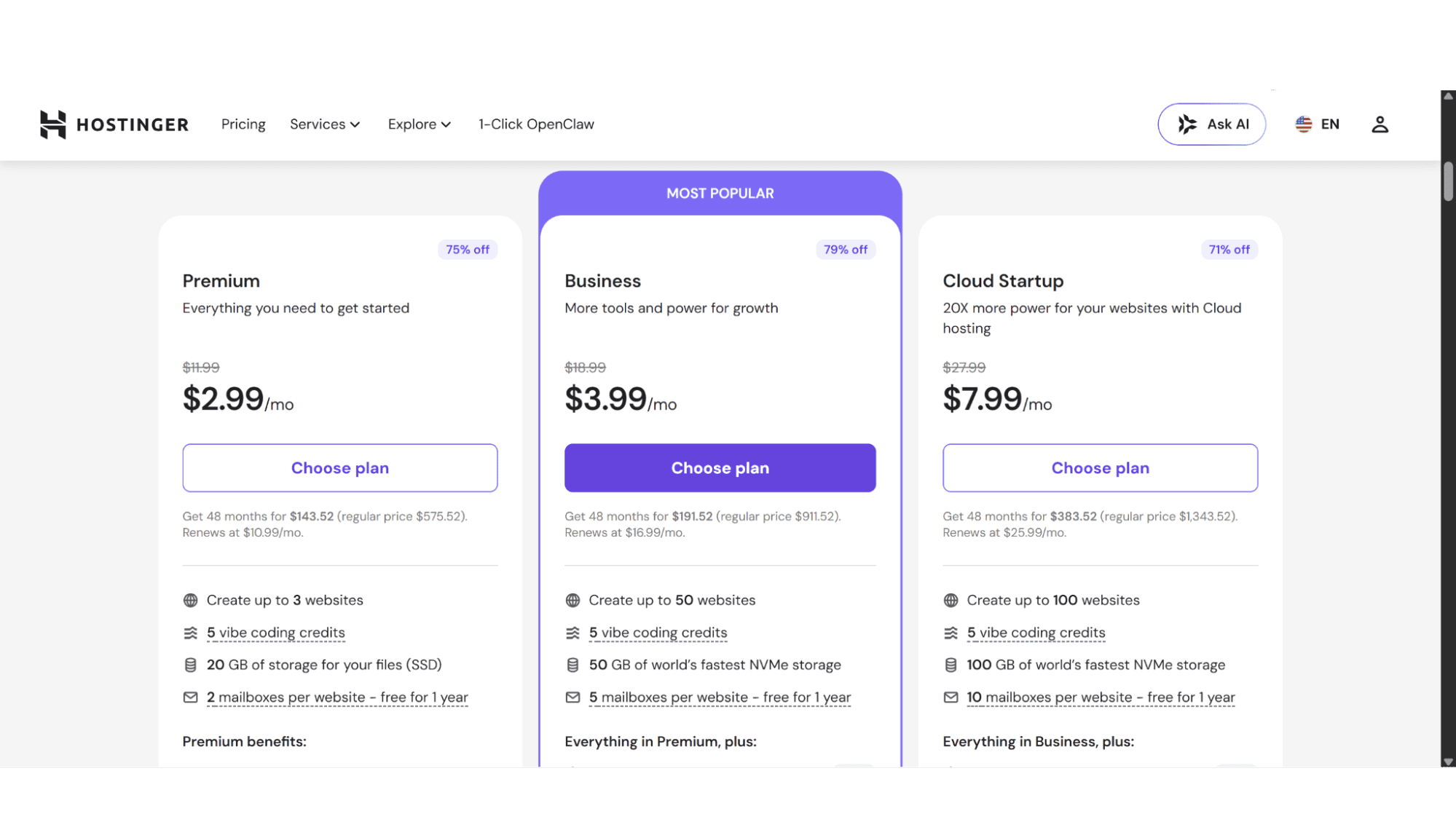Click 'Renews at $25.99/mo.' note
Viewport: 1456px width, 819px height.
(x=1004, y=533)
